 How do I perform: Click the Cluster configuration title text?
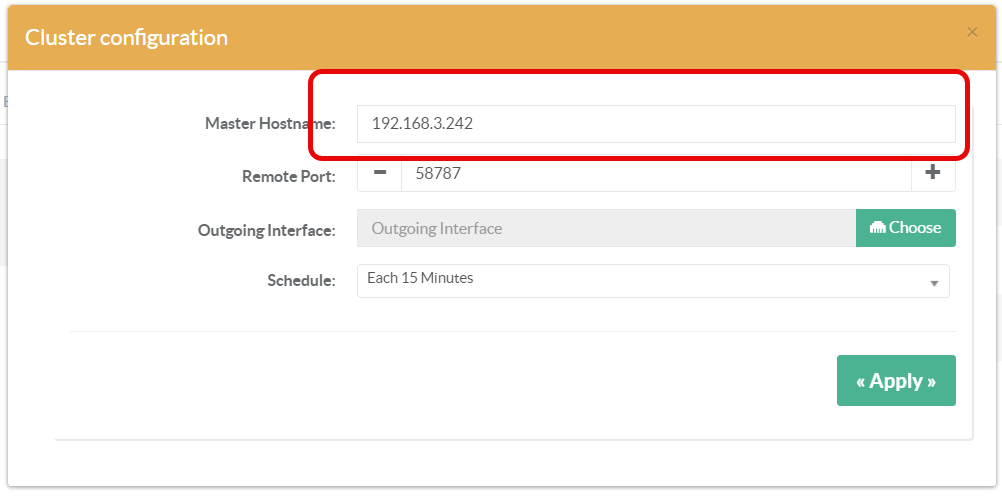tap(126, 38)
